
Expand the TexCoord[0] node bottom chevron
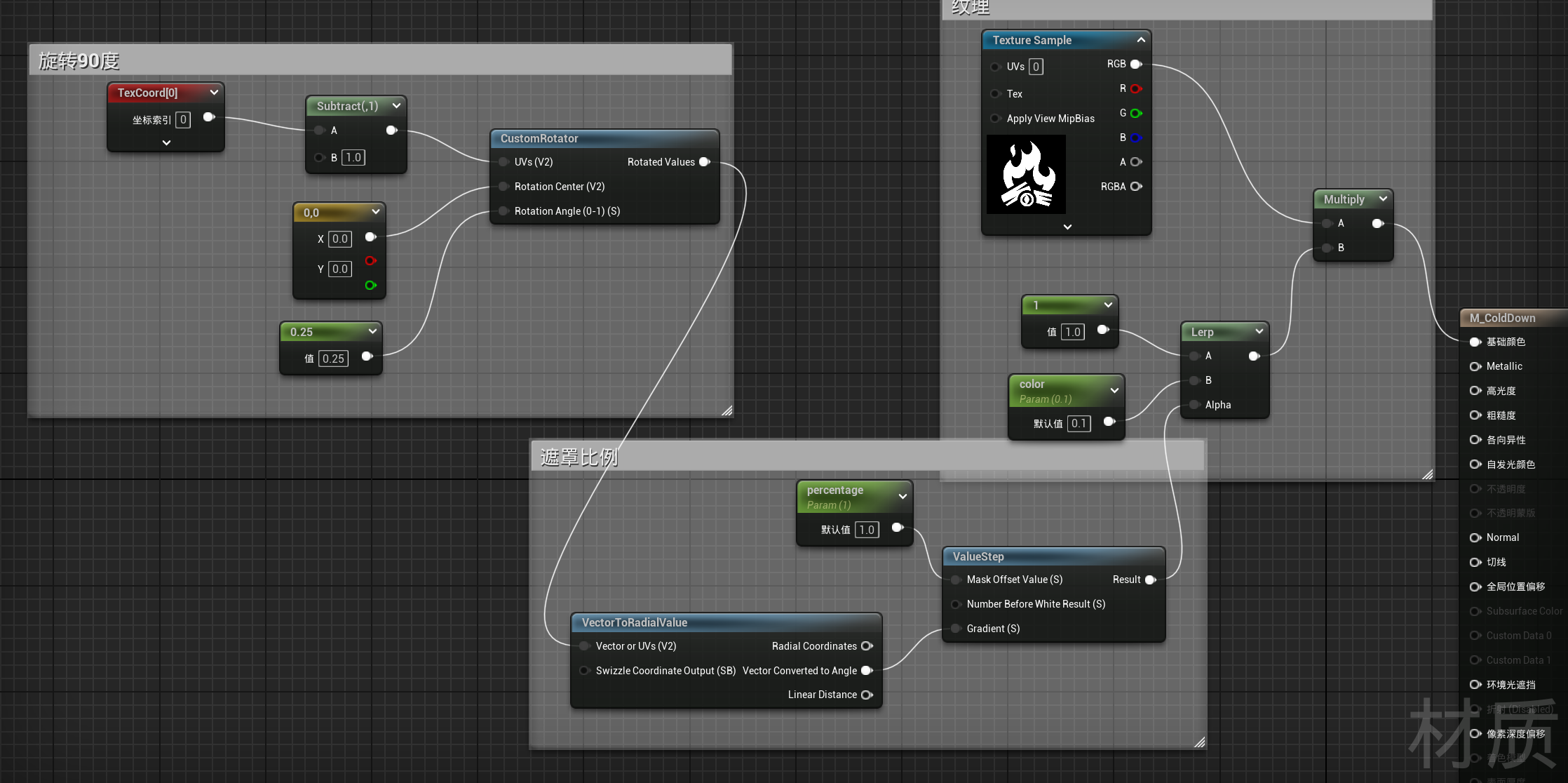(x=166, y=142)
